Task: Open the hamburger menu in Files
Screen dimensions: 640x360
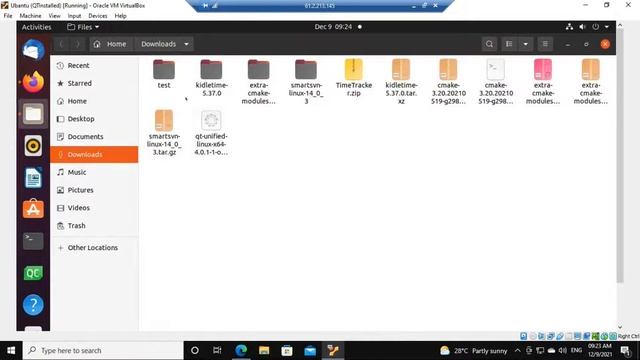Action: click(545, 44)
